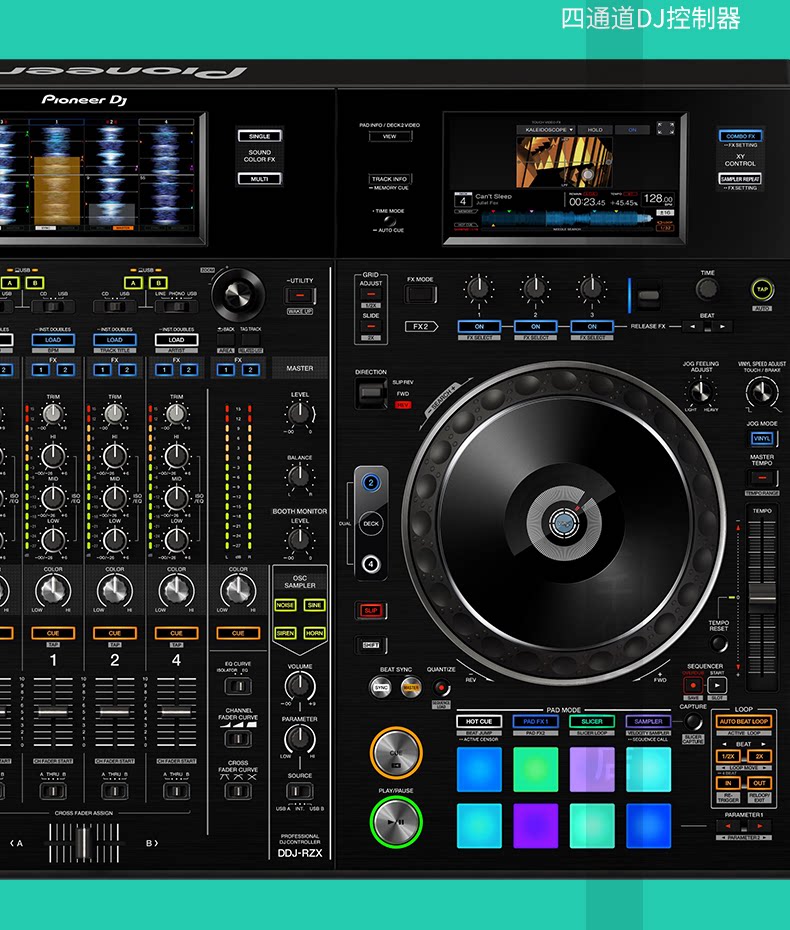The height and width of the screenshot is (930, 790).
Task: Tap the orange-ringed CUE round button
Action: 396,753
